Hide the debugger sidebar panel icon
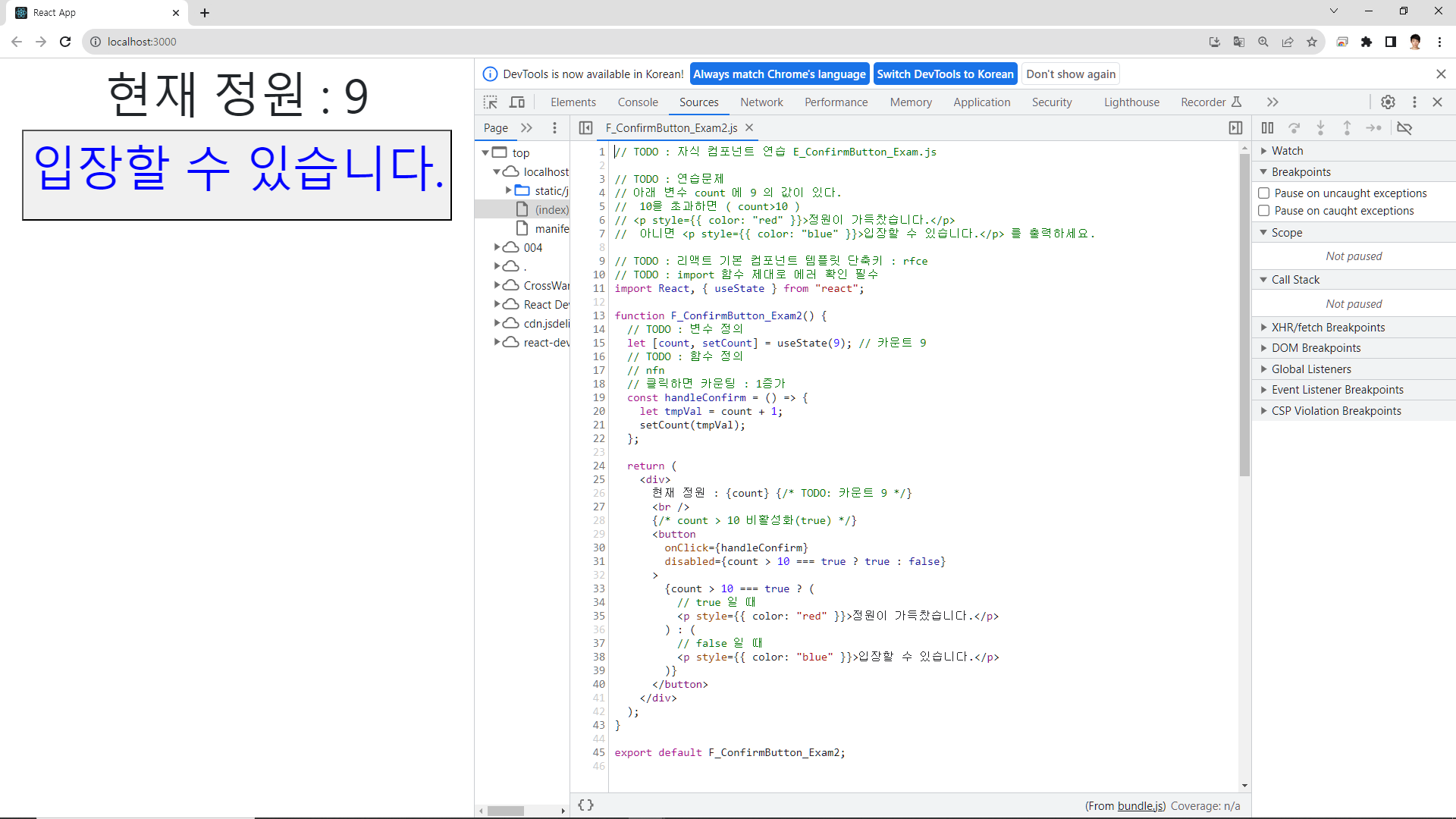 tap(1235, 128)
